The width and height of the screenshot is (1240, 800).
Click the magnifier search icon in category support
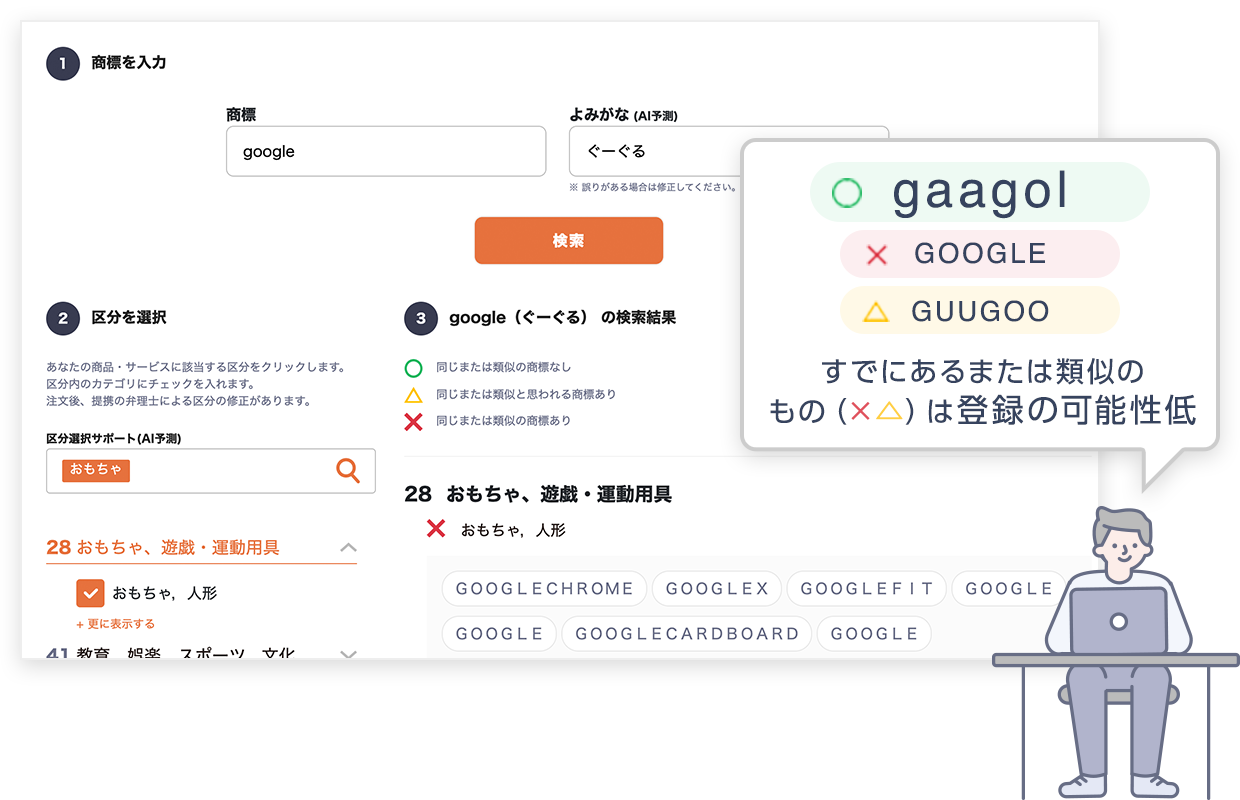click(347, 471)
